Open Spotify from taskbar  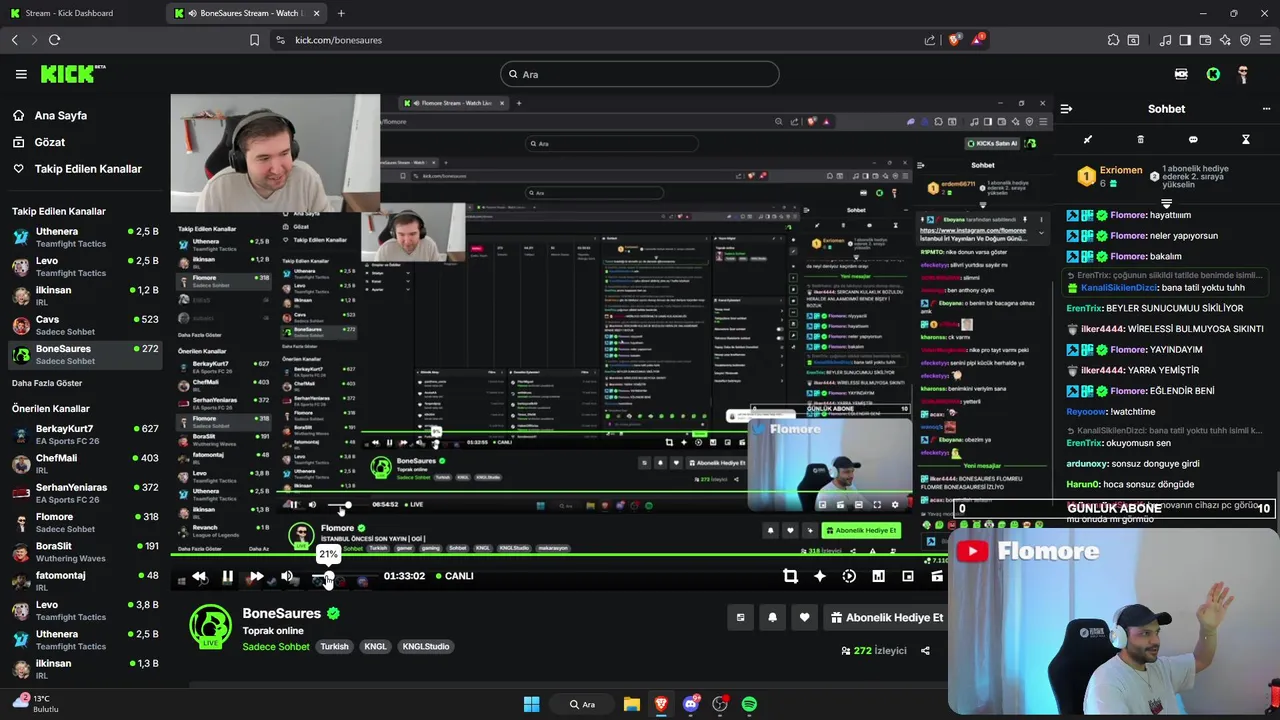749,704
